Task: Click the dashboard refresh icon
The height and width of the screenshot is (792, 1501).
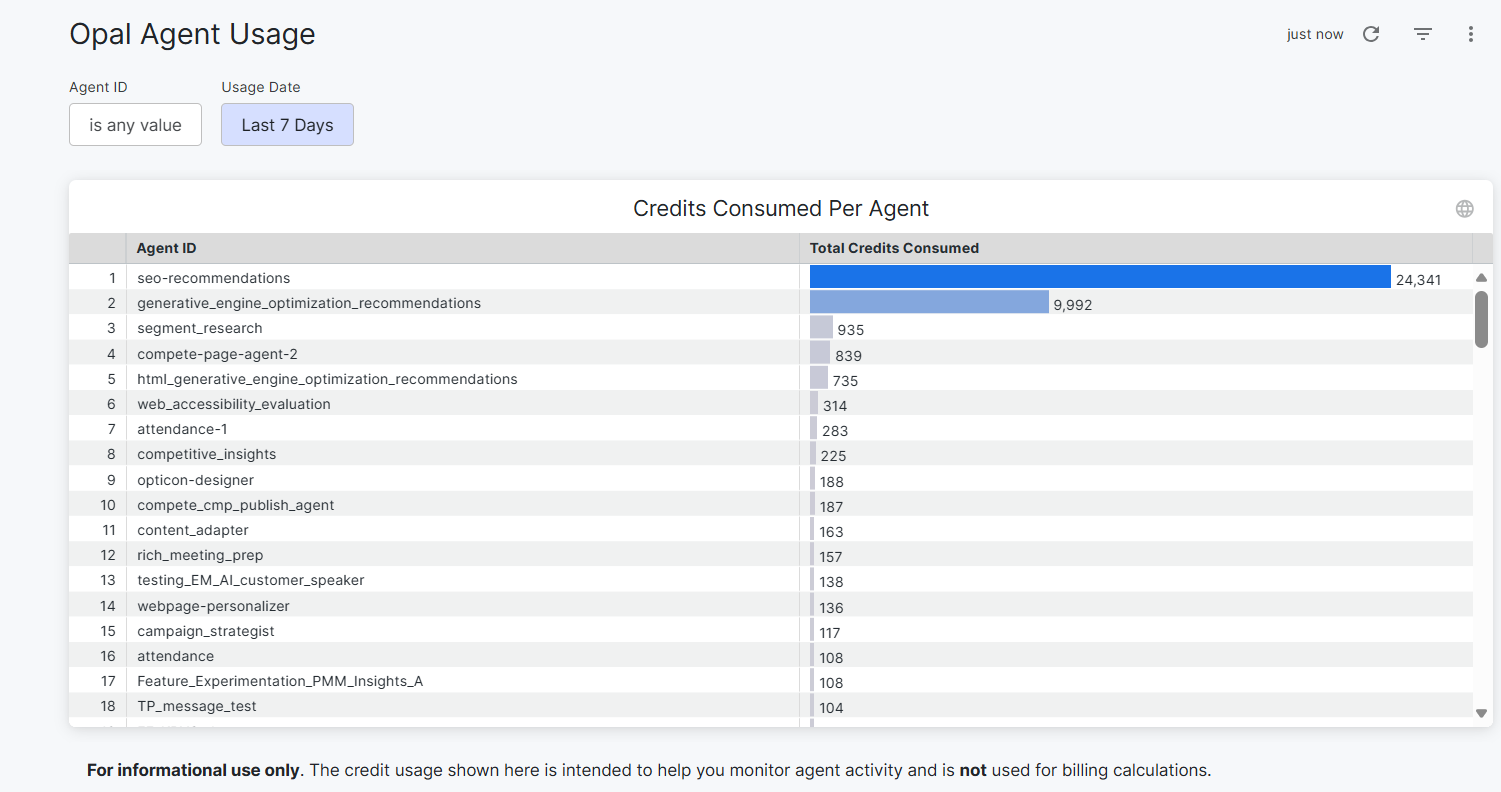Action: tap(1371, 34)
